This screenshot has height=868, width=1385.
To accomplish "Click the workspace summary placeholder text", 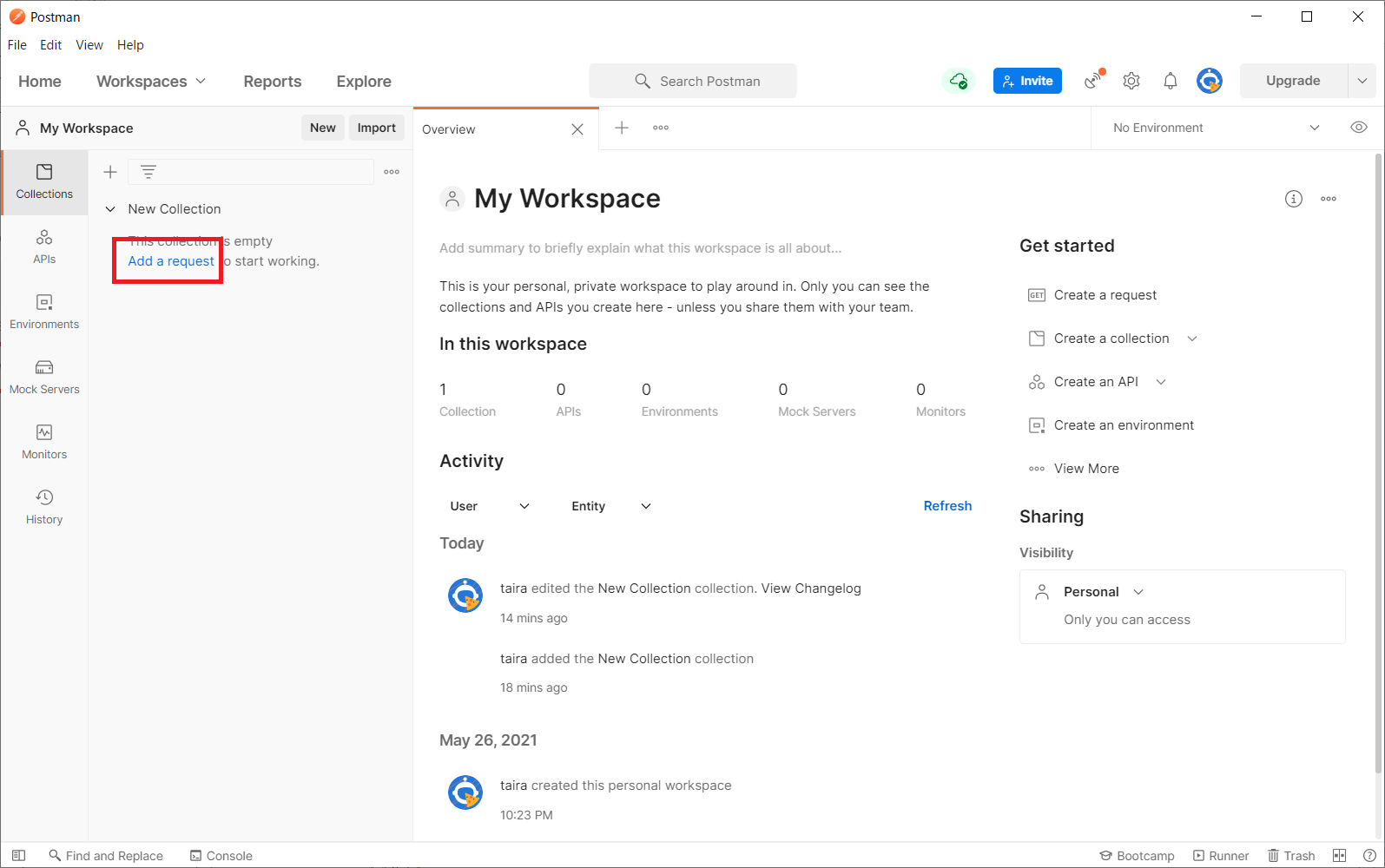I will 641,248.
